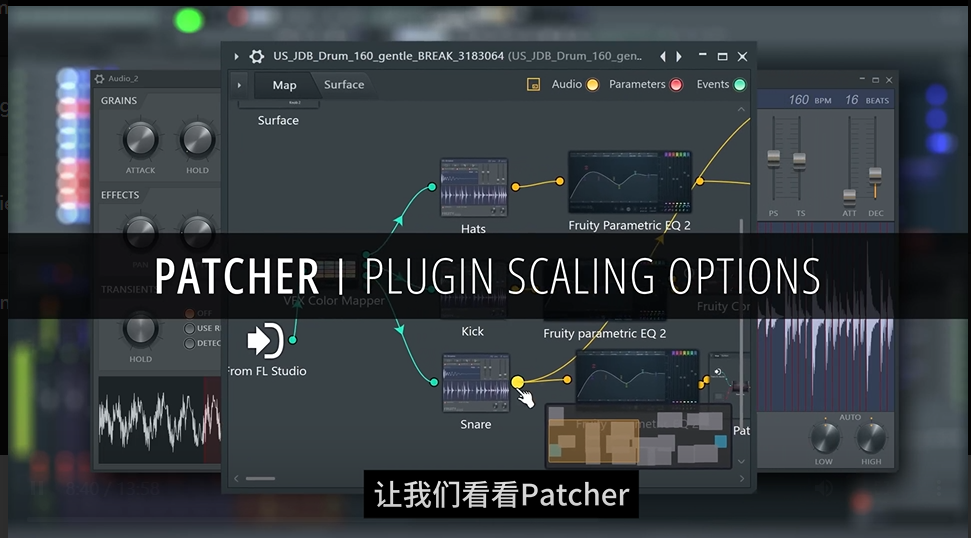The height and width of the screenshot is (538, 971).
Task: Select the Hats plugin node thumbnail
Action: 474,188
